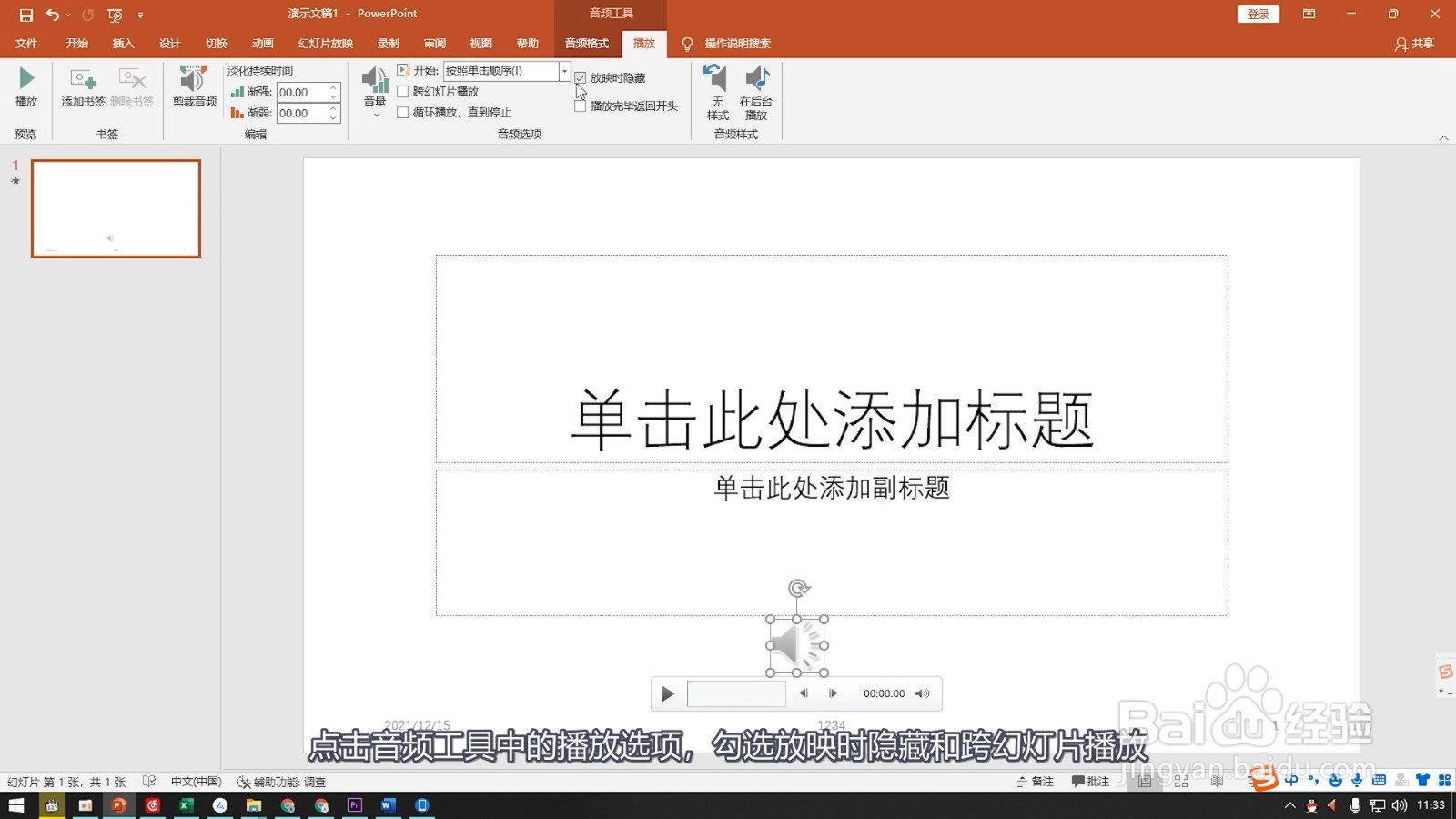Enable 播放完毕返回开头 option

point(580,106)
